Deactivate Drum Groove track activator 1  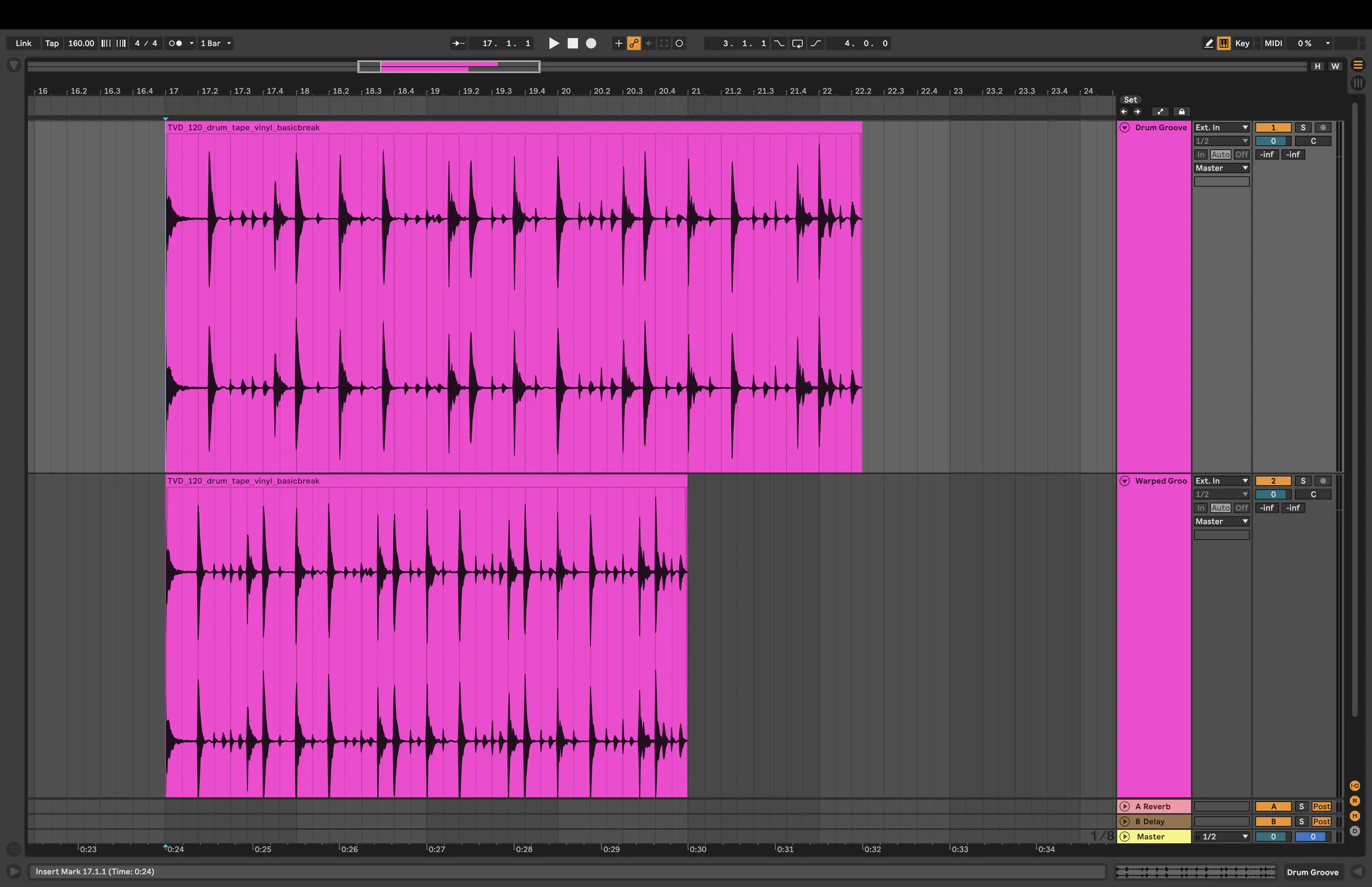[1273, 127]
